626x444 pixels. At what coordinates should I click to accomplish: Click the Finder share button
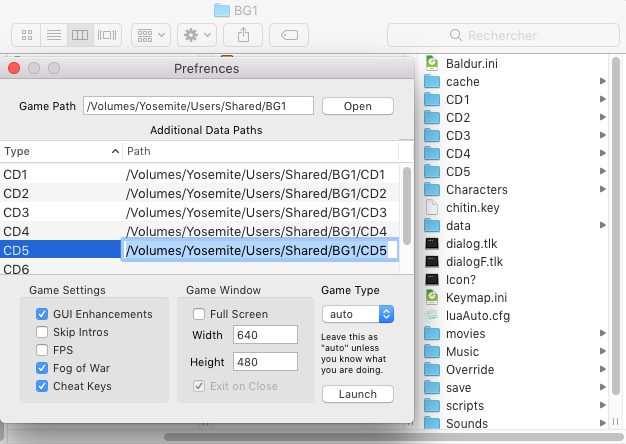tap(243, 35)
